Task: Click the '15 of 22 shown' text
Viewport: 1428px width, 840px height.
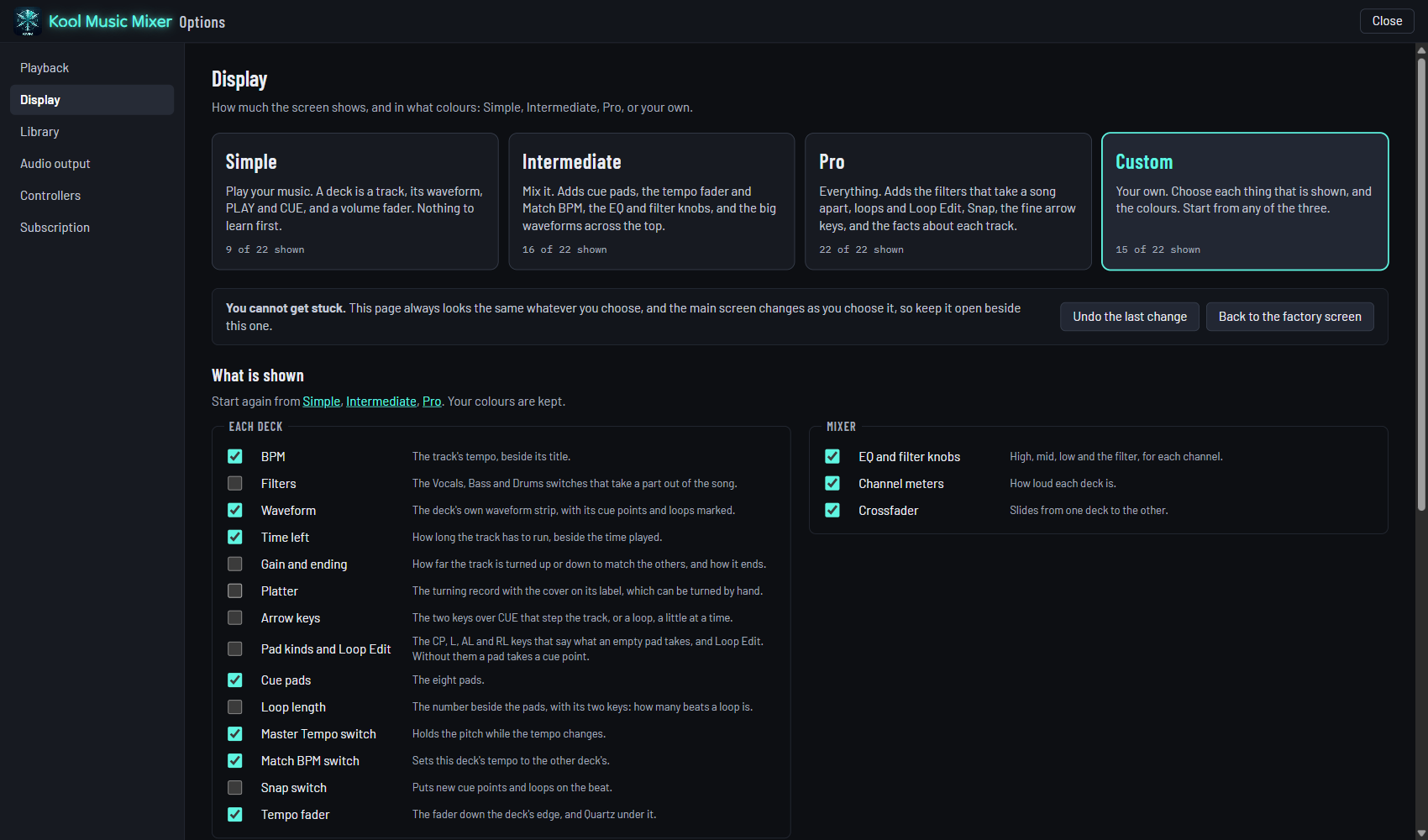Action: [1158, 249]
